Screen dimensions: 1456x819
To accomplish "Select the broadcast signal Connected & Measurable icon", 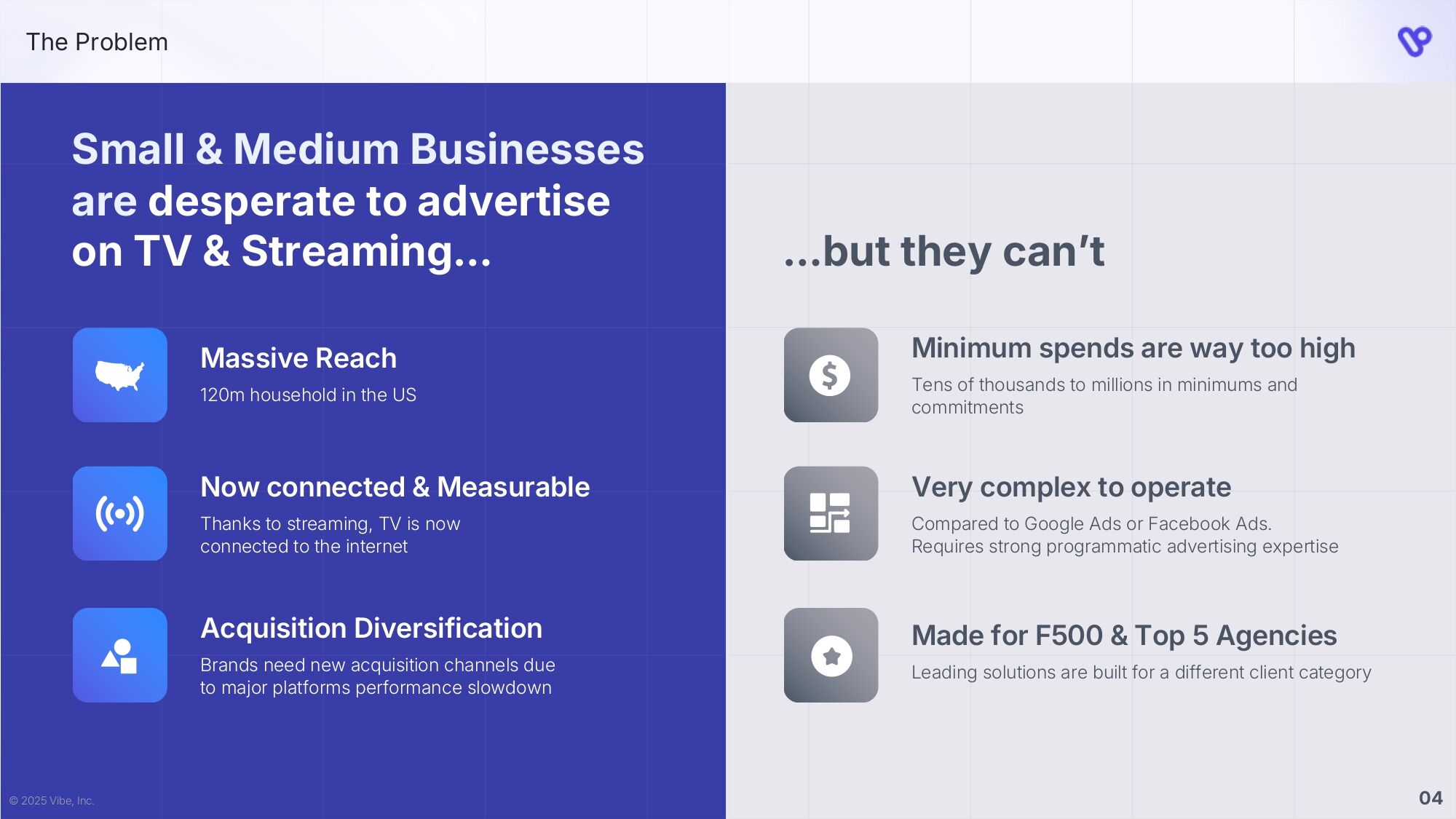I will (x=120, y=512).
